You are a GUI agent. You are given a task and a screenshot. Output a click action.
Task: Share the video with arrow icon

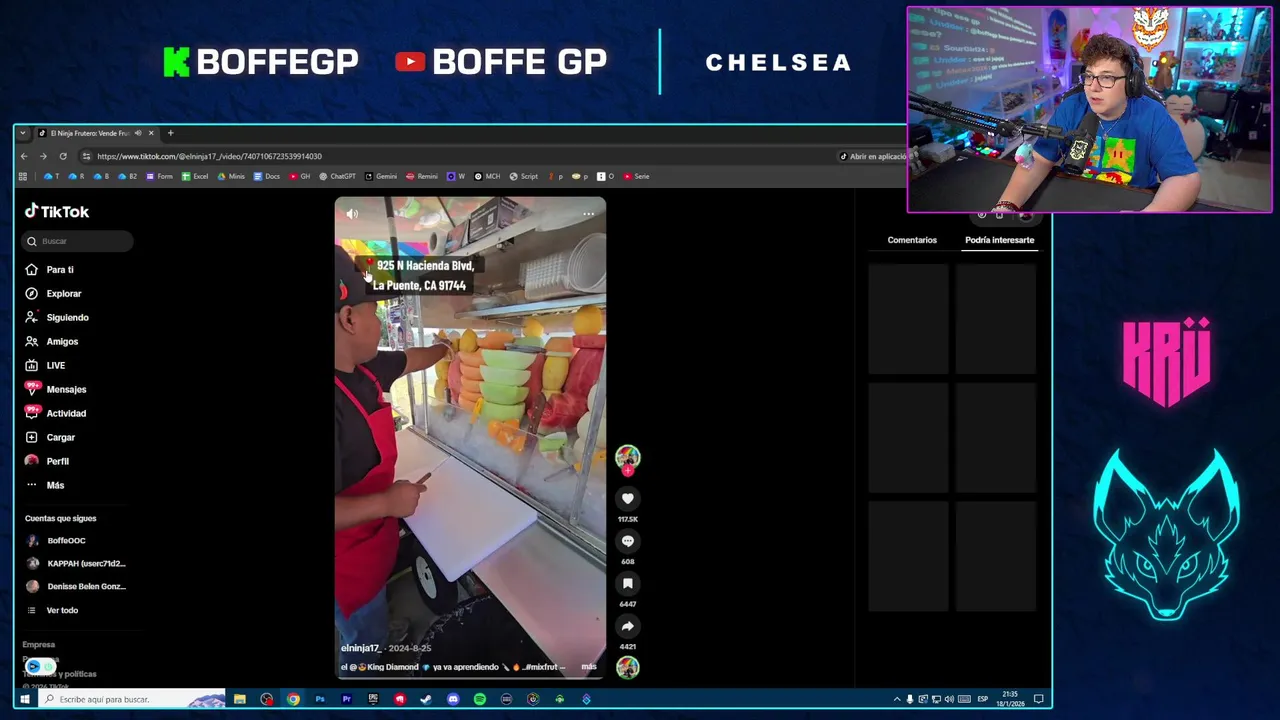coord(627,626)
